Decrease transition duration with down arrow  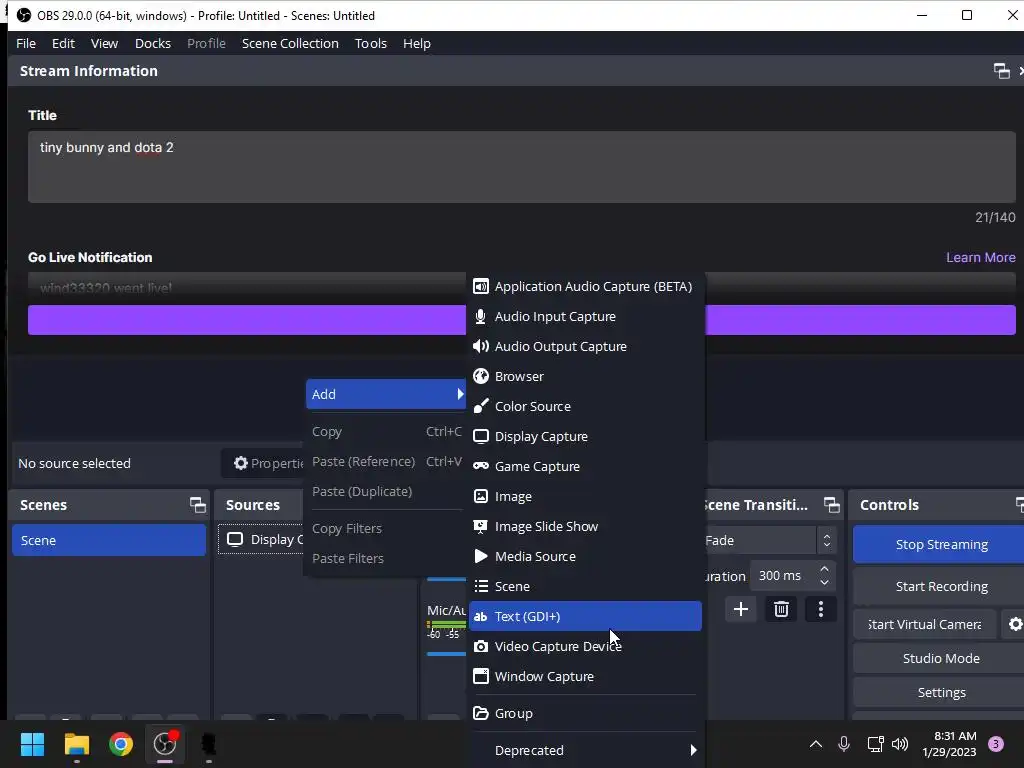pyautogui.click(x=825, y=583)
